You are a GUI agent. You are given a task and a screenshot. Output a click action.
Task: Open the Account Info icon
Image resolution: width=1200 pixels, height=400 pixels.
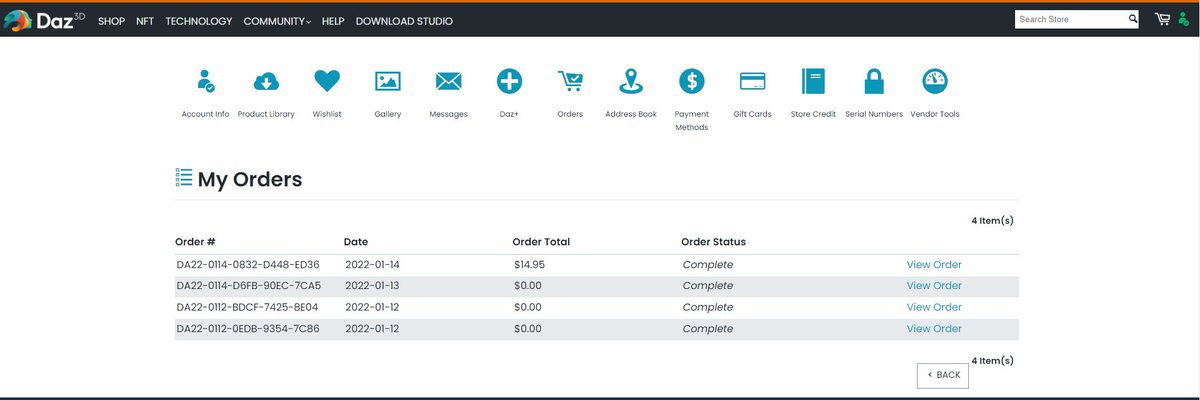206,81
